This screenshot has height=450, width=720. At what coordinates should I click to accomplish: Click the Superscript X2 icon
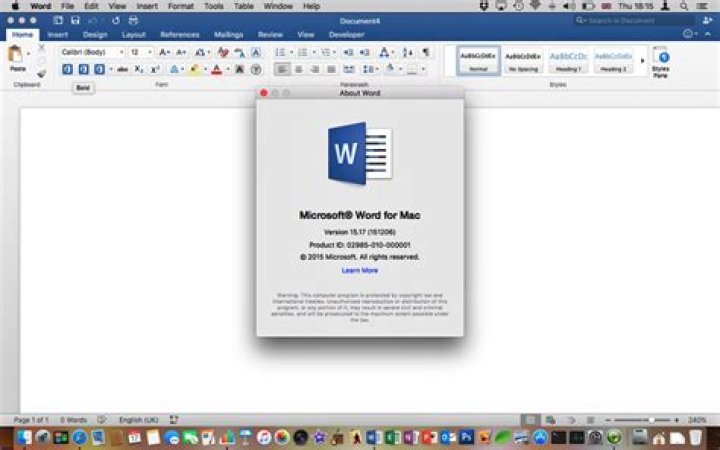155,69
